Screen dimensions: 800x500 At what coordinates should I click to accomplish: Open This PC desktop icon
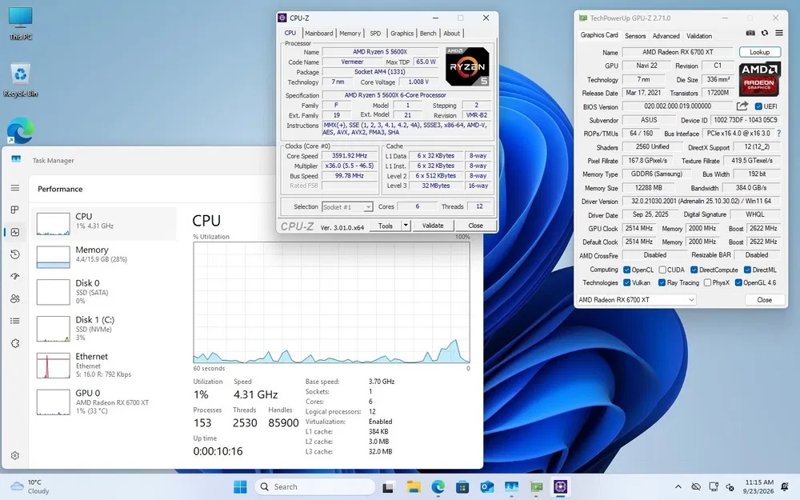coord(20,23)
